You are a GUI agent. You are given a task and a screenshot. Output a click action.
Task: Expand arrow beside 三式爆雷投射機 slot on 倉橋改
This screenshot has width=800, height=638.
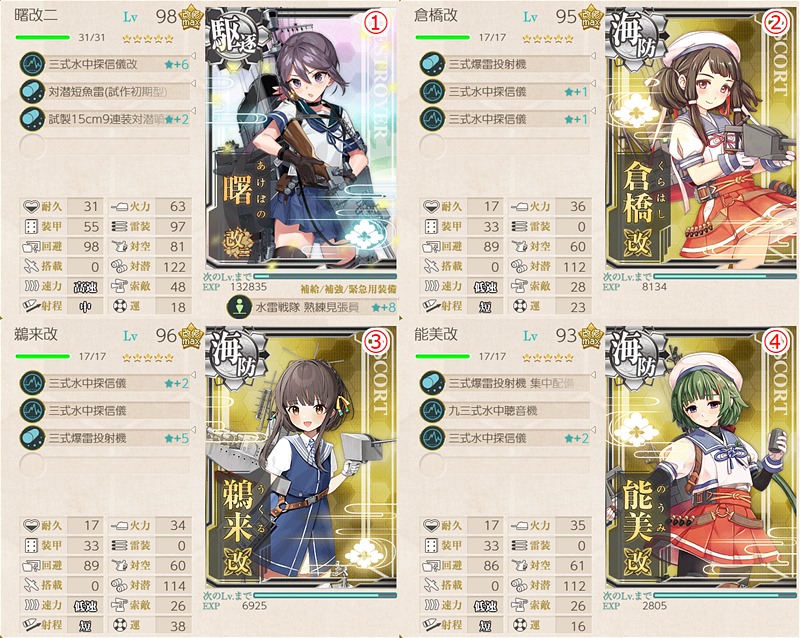click(594, 56)
